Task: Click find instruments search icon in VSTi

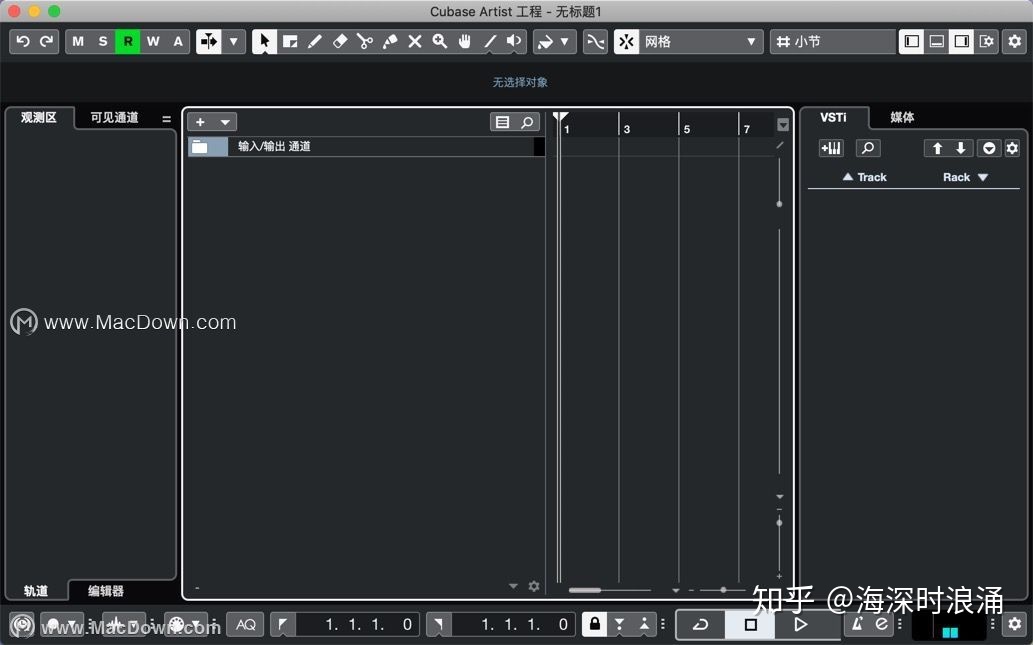Action: [868, 148]
